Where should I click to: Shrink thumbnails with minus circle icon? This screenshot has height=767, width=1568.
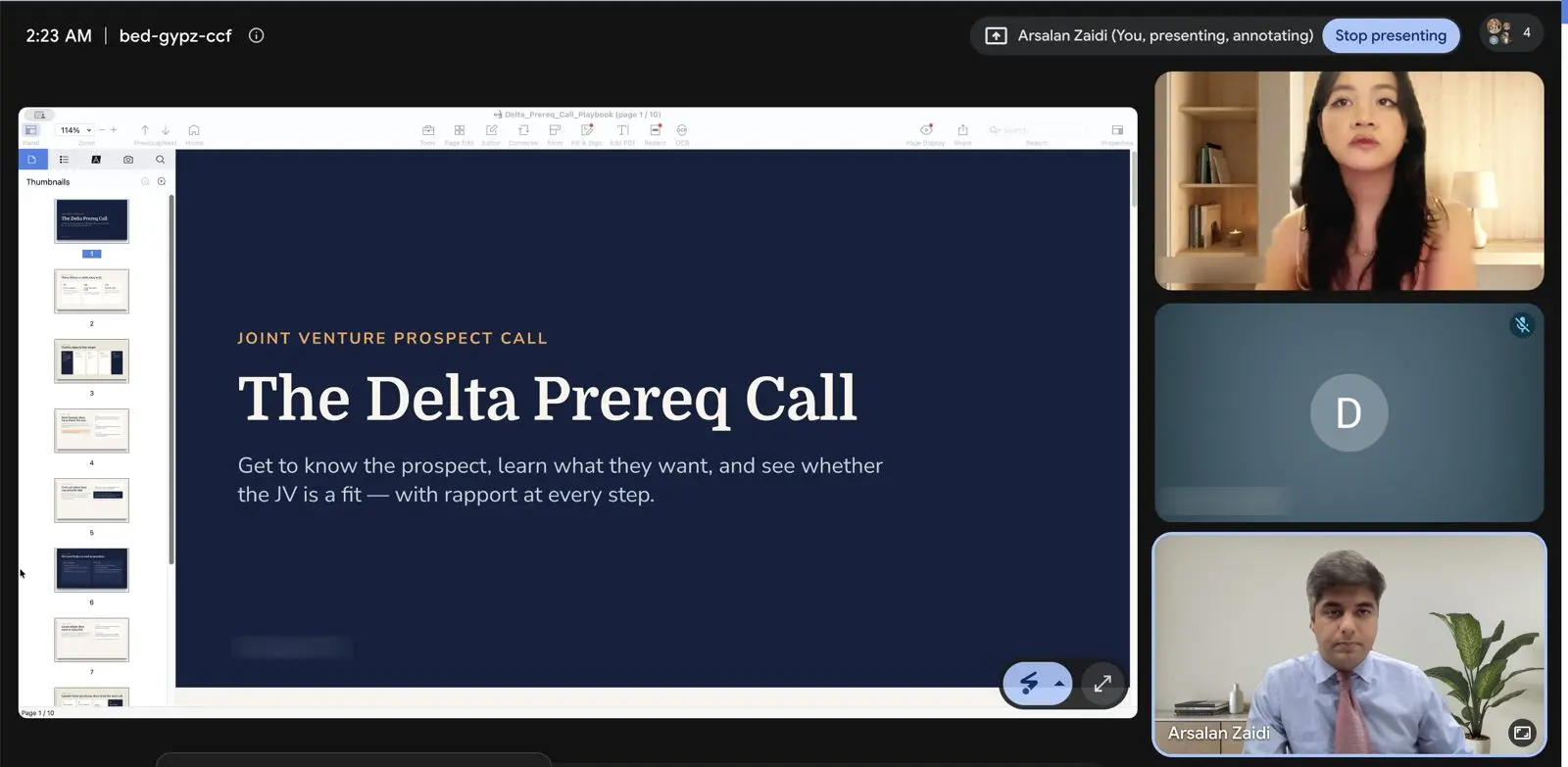pyautogui.click(x=145, y=182)
